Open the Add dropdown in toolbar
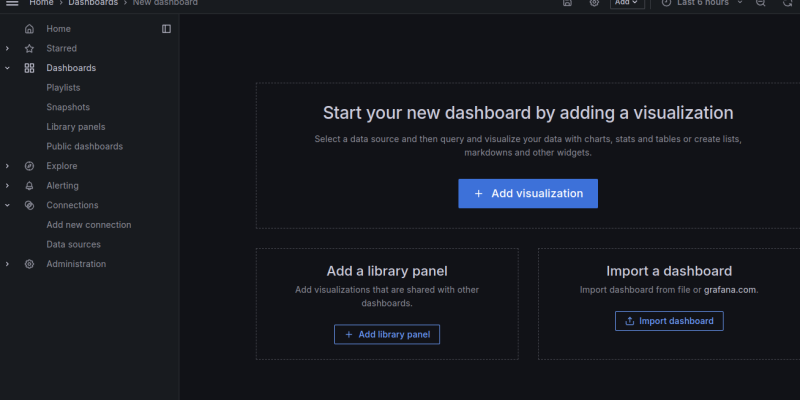The width and height of the screenshot is (800, 400). coord(627,3)
